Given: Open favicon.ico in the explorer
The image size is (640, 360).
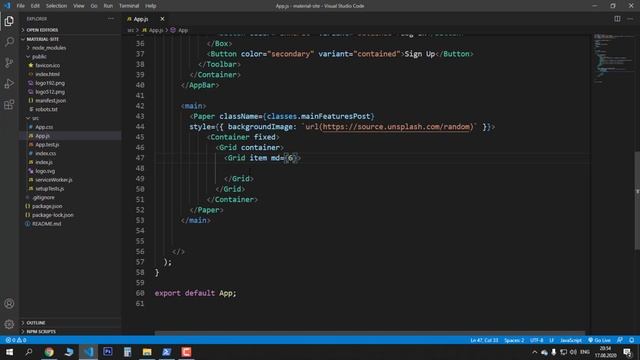Looking at the screenshot, I should 47,65.
